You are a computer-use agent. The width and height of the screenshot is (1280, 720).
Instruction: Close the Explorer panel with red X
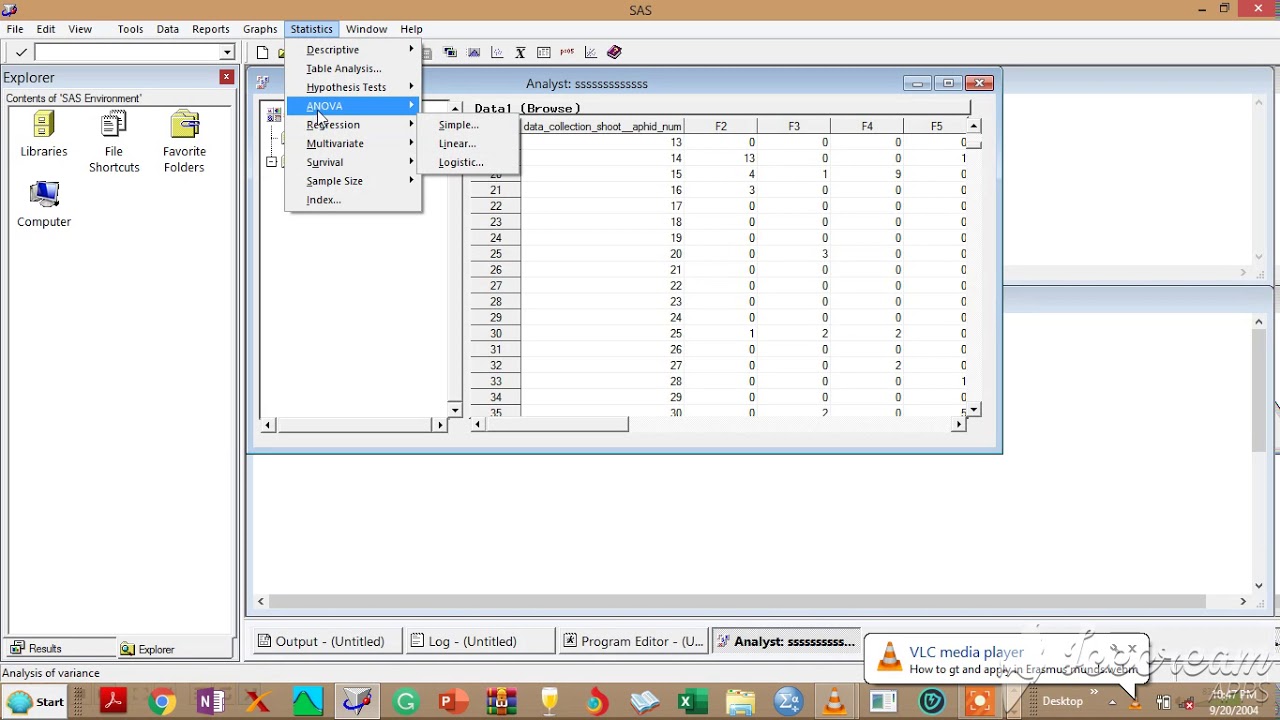[226, 77]
